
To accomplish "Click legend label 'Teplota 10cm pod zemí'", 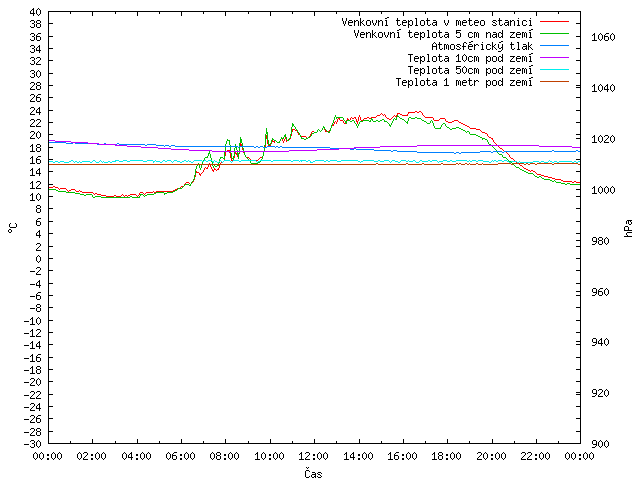I will click(470, 58).
